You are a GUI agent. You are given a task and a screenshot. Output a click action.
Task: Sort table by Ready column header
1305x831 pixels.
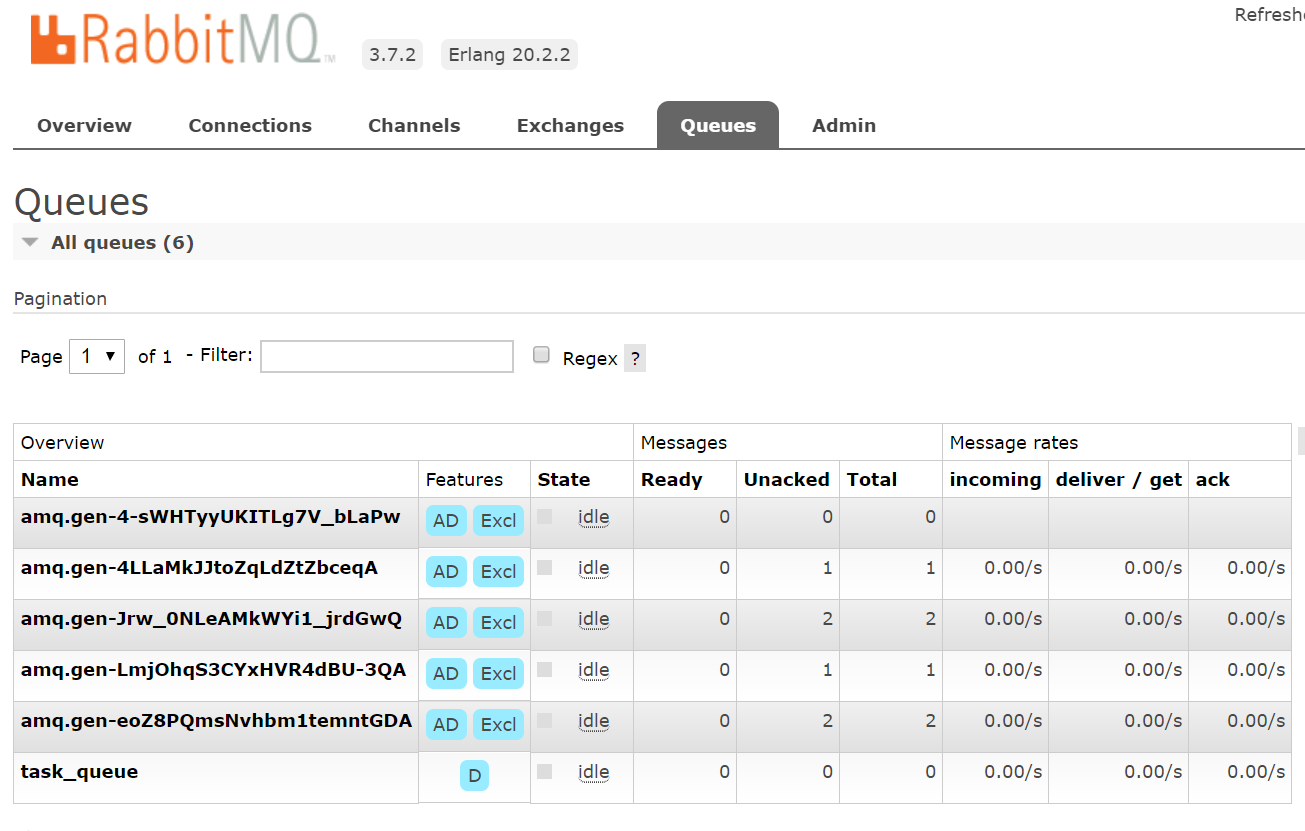tap(671, 479)
